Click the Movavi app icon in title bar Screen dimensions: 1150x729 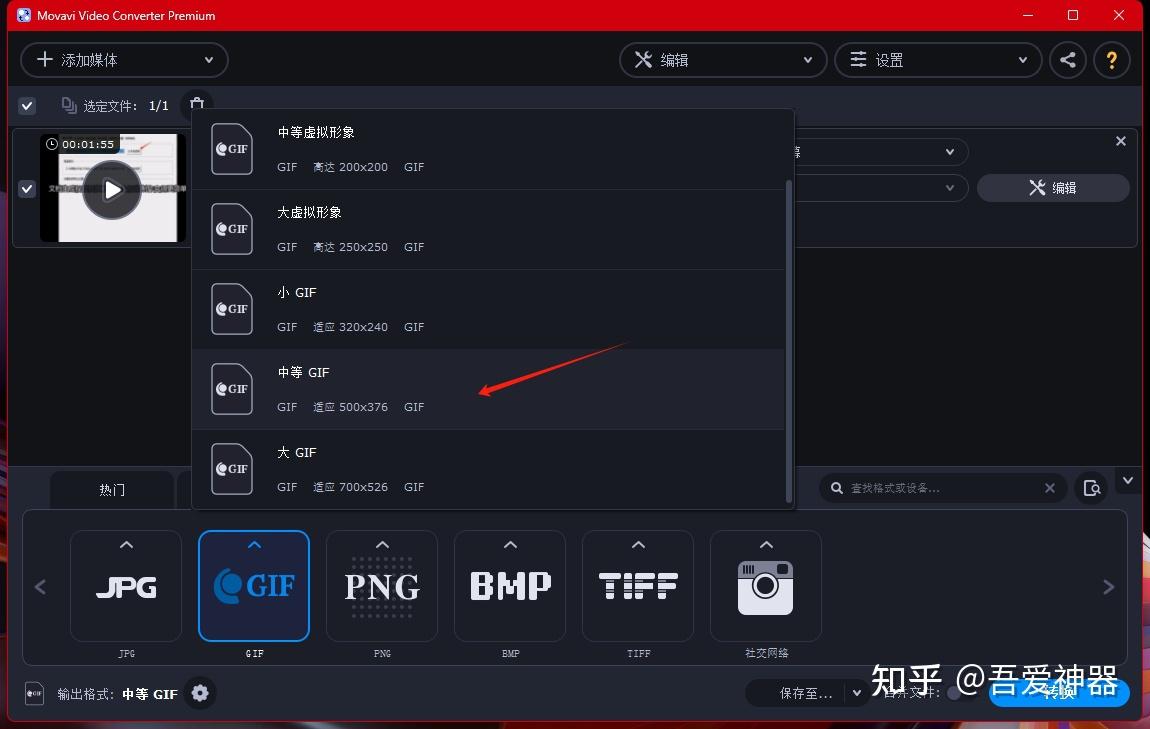(24, 15)
